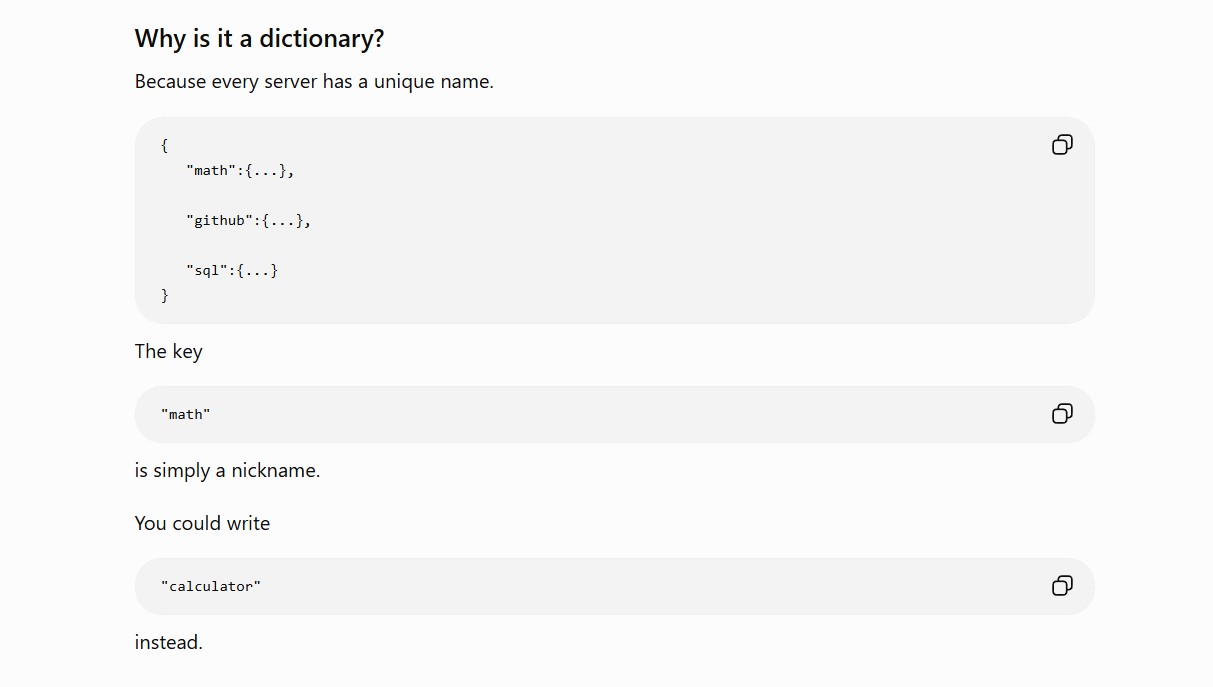Click the sentence about every server's unique name

[x=314, y=82]
